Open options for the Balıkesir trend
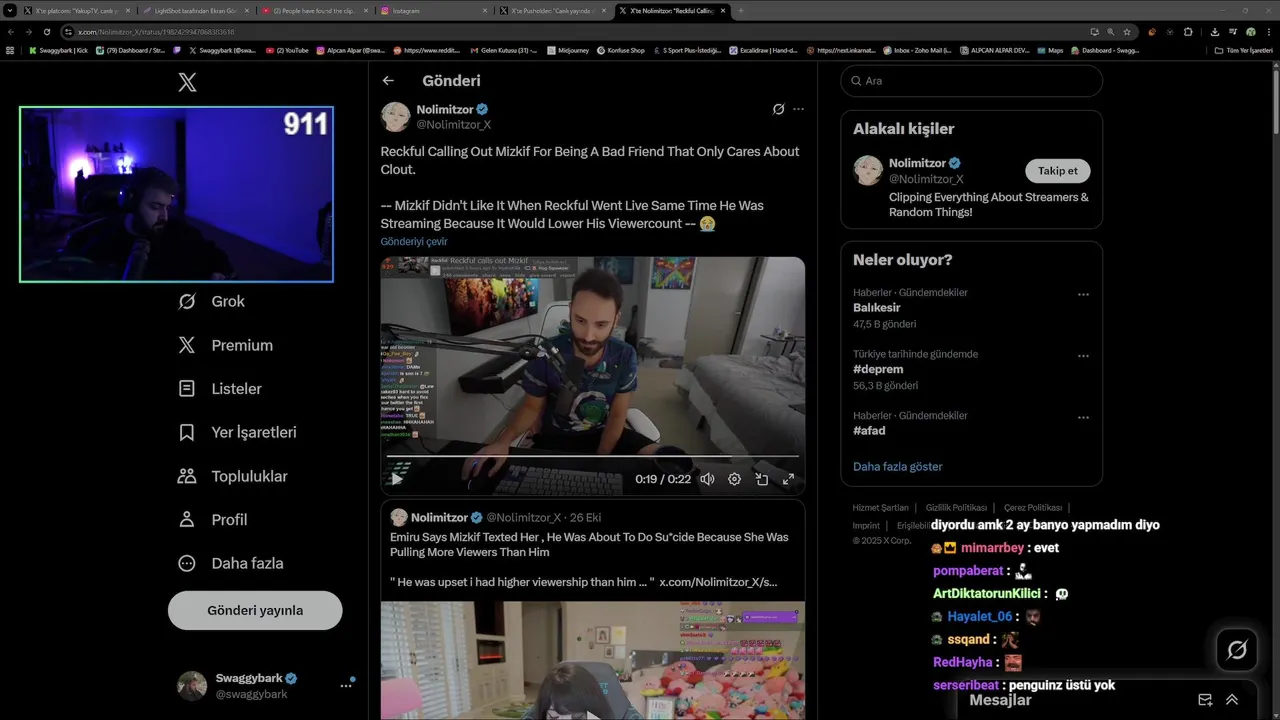Viewport: 1280px width, 720px height. (1083, 294)
